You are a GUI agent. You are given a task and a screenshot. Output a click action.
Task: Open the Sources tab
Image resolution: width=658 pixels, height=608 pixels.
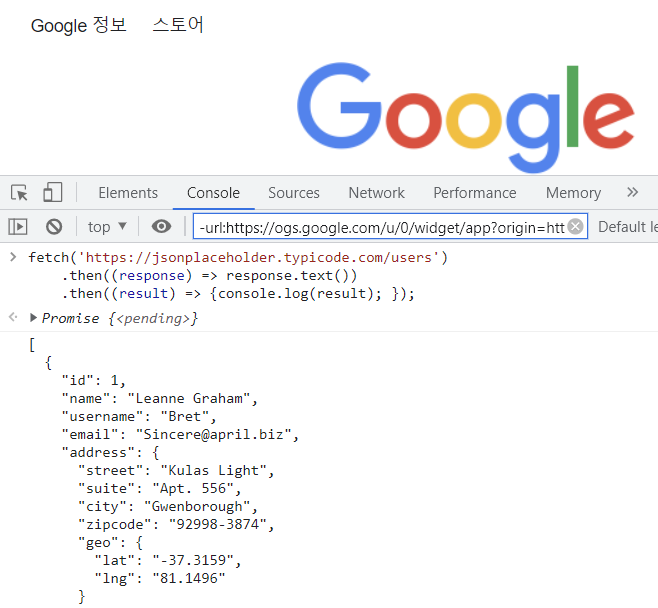[x=294, y=193]
